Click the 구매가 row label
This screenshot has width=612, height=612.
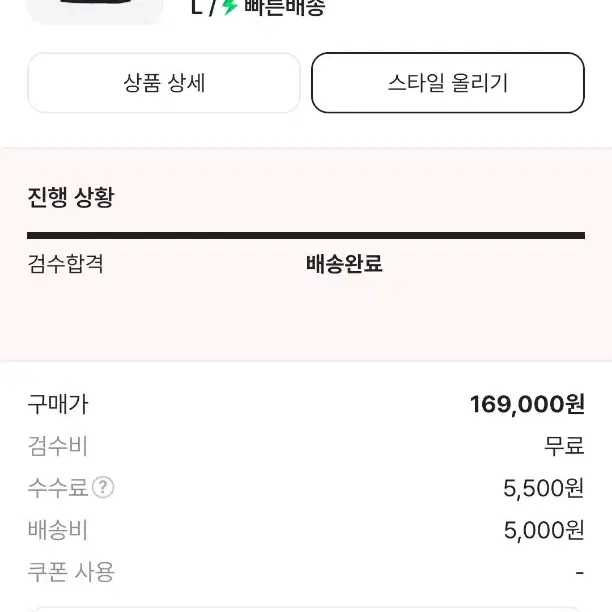pos(58,404)
